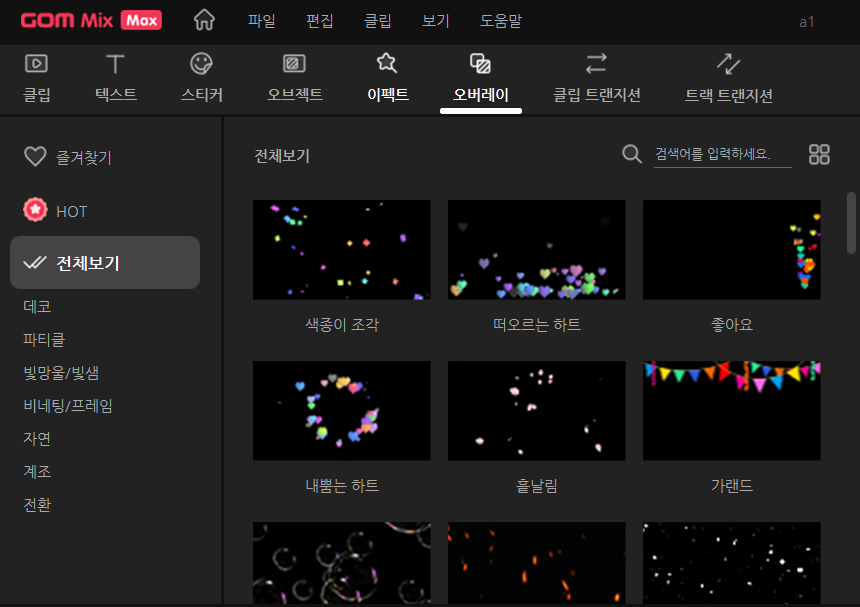This screenshot has width=860, height=607.
Task: Select the 떠오르는 하트 overlay thumbnail
Action: (x=536, y=249)
